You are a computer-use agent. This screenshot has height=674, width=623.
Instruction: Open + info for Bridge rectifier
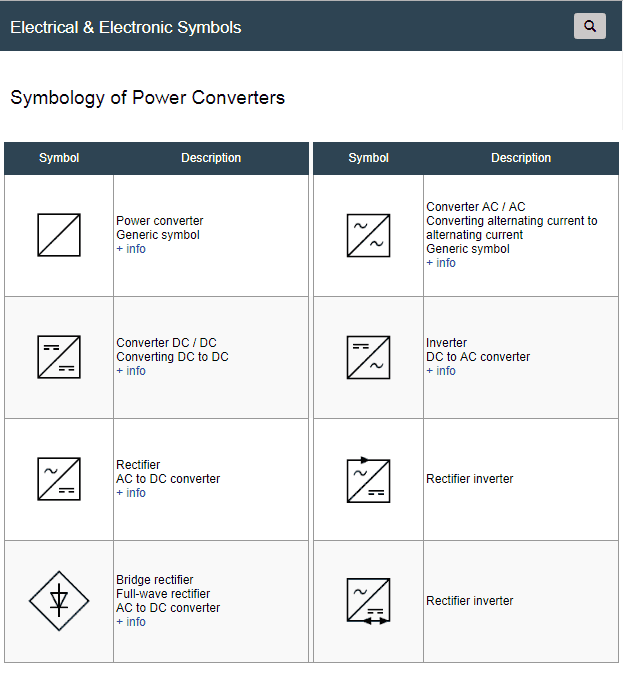coord(131,622)
